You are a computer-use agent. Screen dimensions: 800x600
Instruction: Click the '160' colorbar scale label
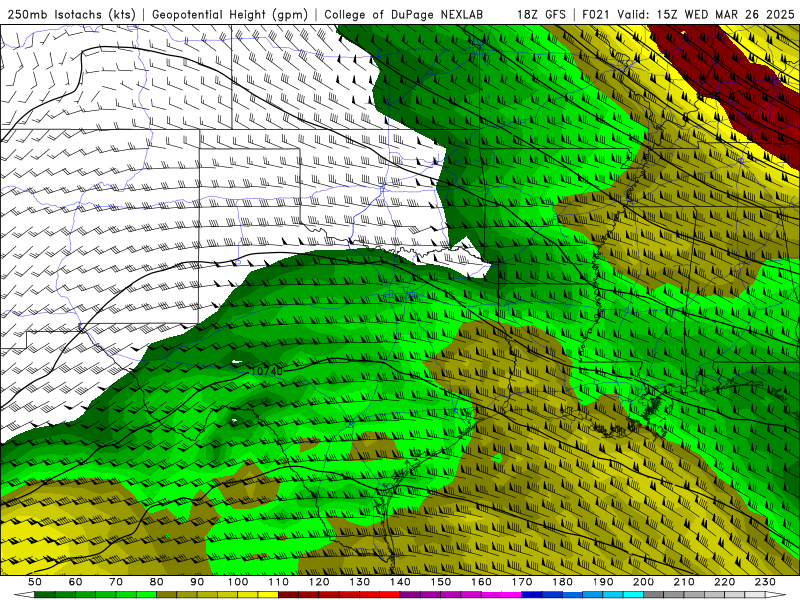(x=481, y=582)
